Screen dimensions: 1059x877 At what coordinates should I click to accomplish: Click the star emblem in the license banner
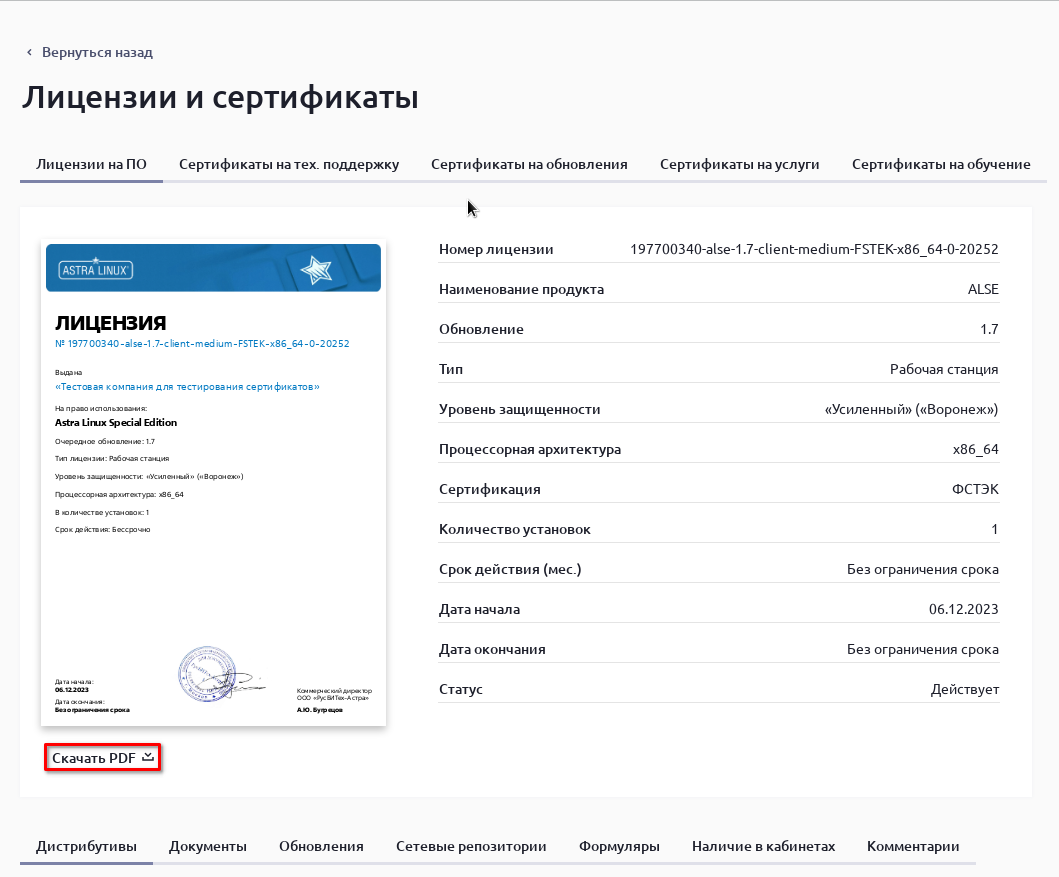tap(314, 268)
